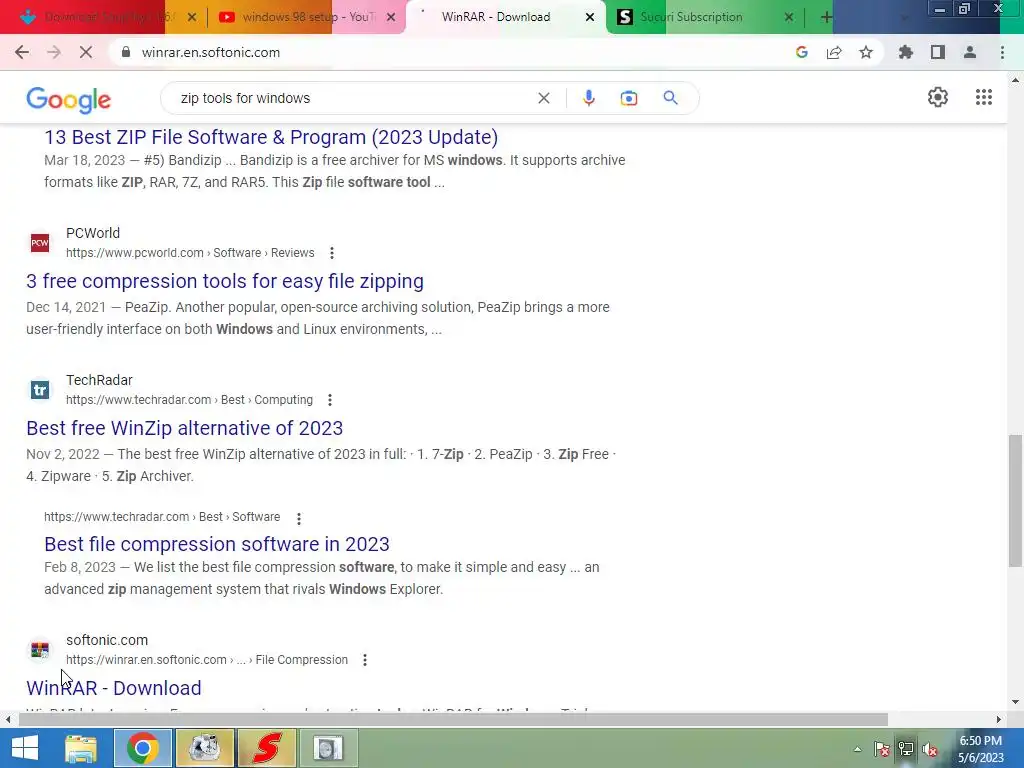The height and width of the screenshot is (768, 1024).
Task: Submit search with the magnifier icon
Action: (x=670, y=98)
